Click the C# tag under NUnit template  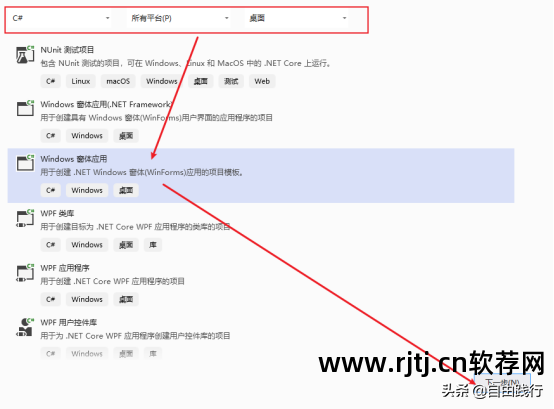51,81
